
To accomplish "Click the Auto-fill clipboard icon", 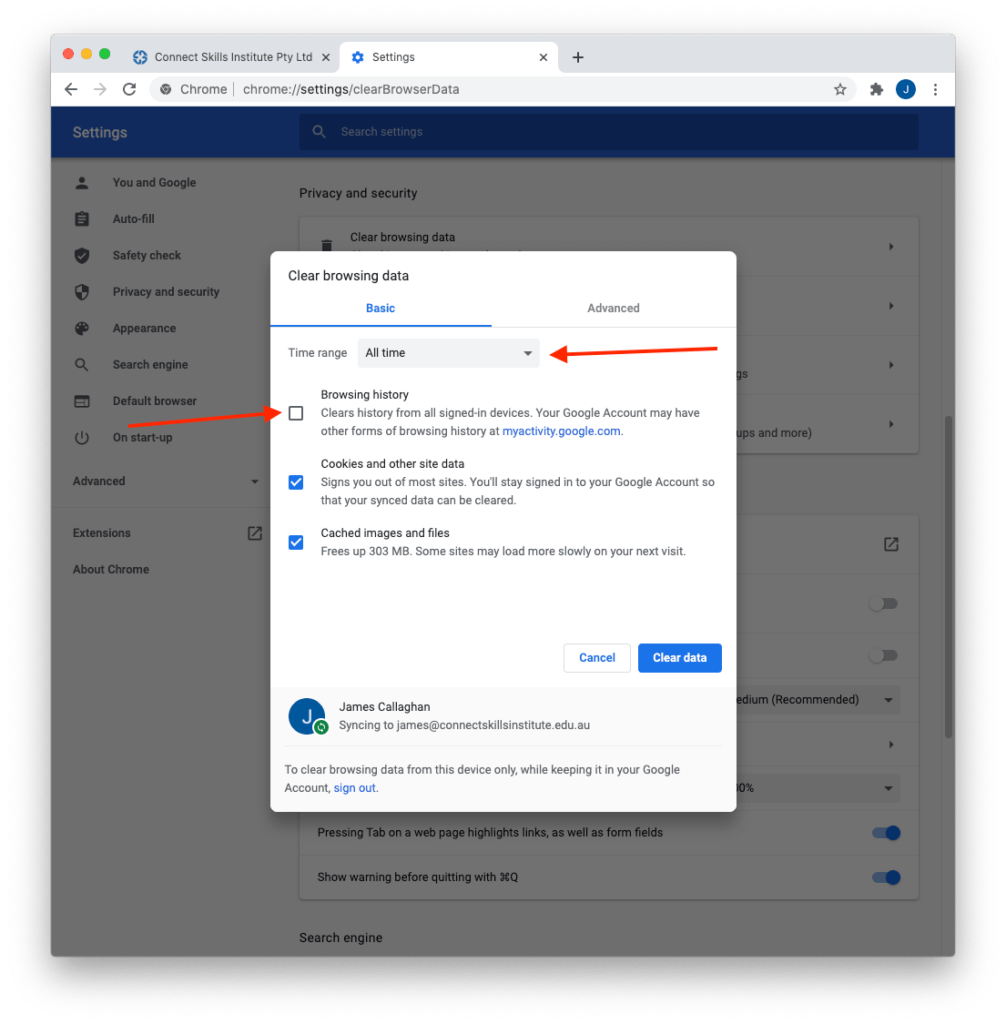I will (x=82, y=219).
